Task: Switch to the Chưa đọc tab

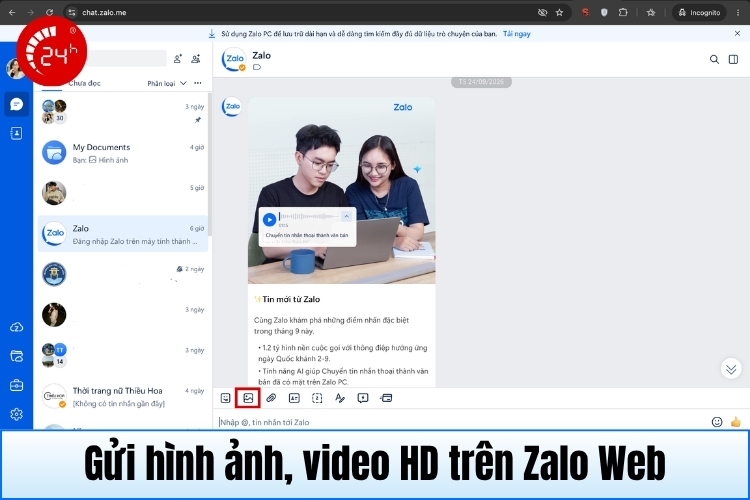Action: pos(84,83)
